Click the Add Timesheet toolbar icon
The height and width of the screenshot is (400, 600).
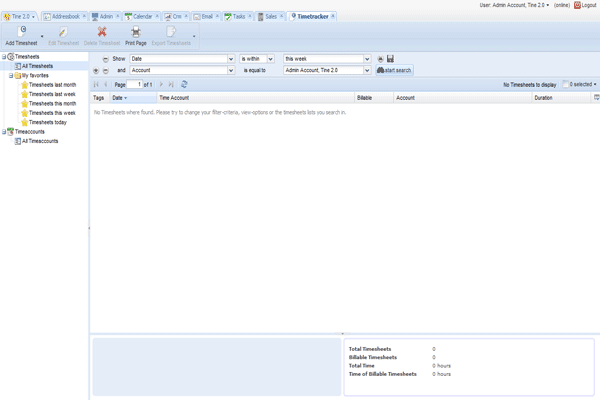22,33
